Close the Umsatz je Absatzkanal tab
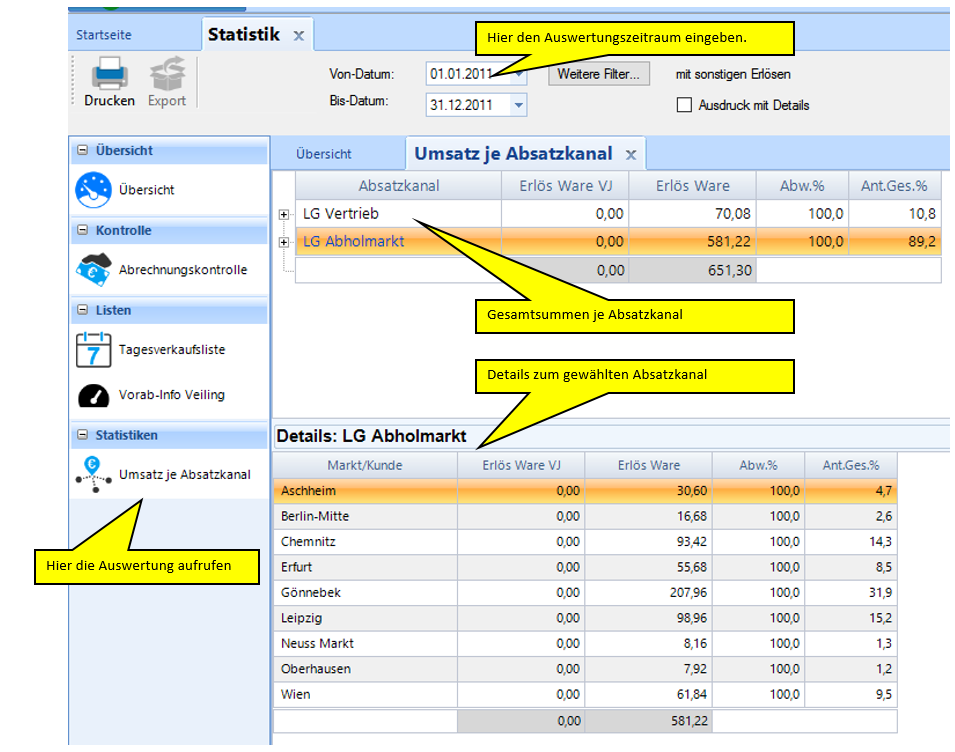This screenshot has width=955, height=752. coord(631,155)
